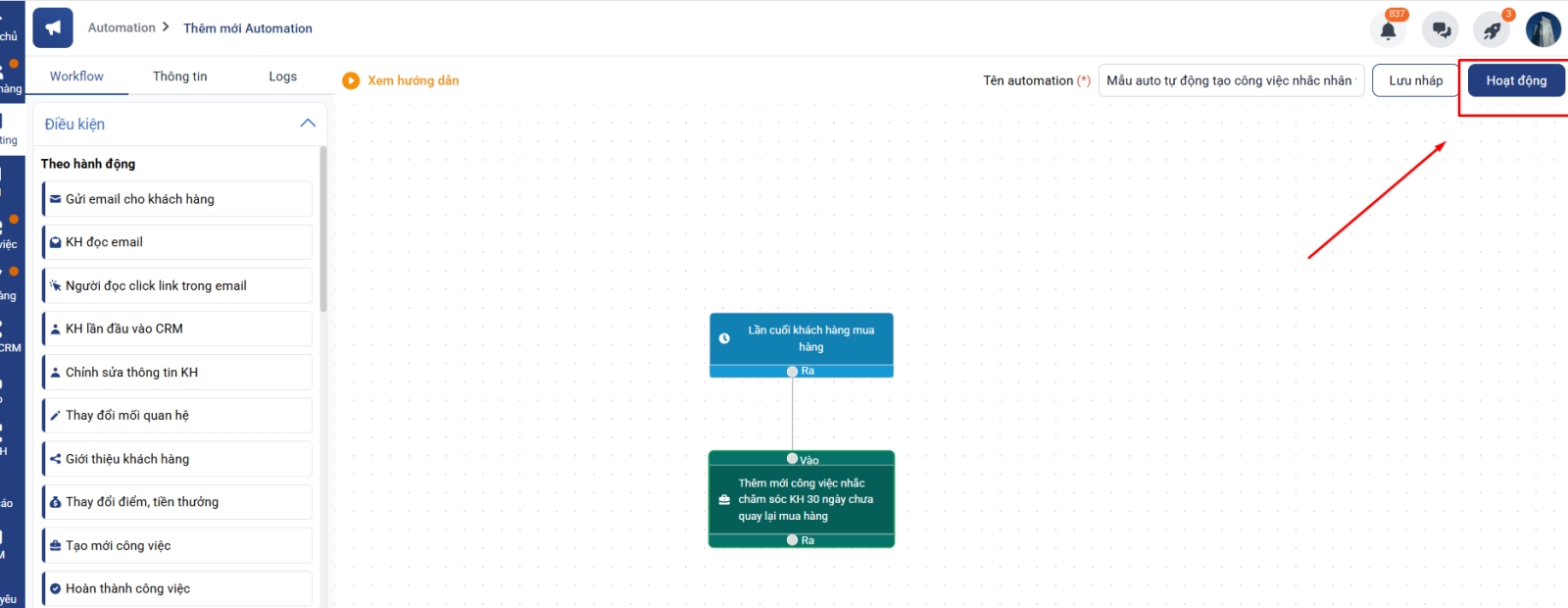Open the Xem hướng dẫn link

[413, 80]
